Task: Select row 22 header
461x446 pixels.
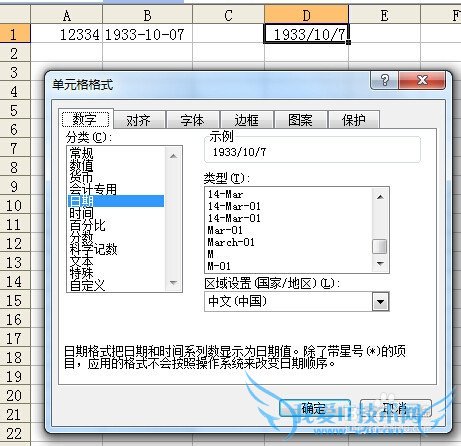Action: click(15, 433)
